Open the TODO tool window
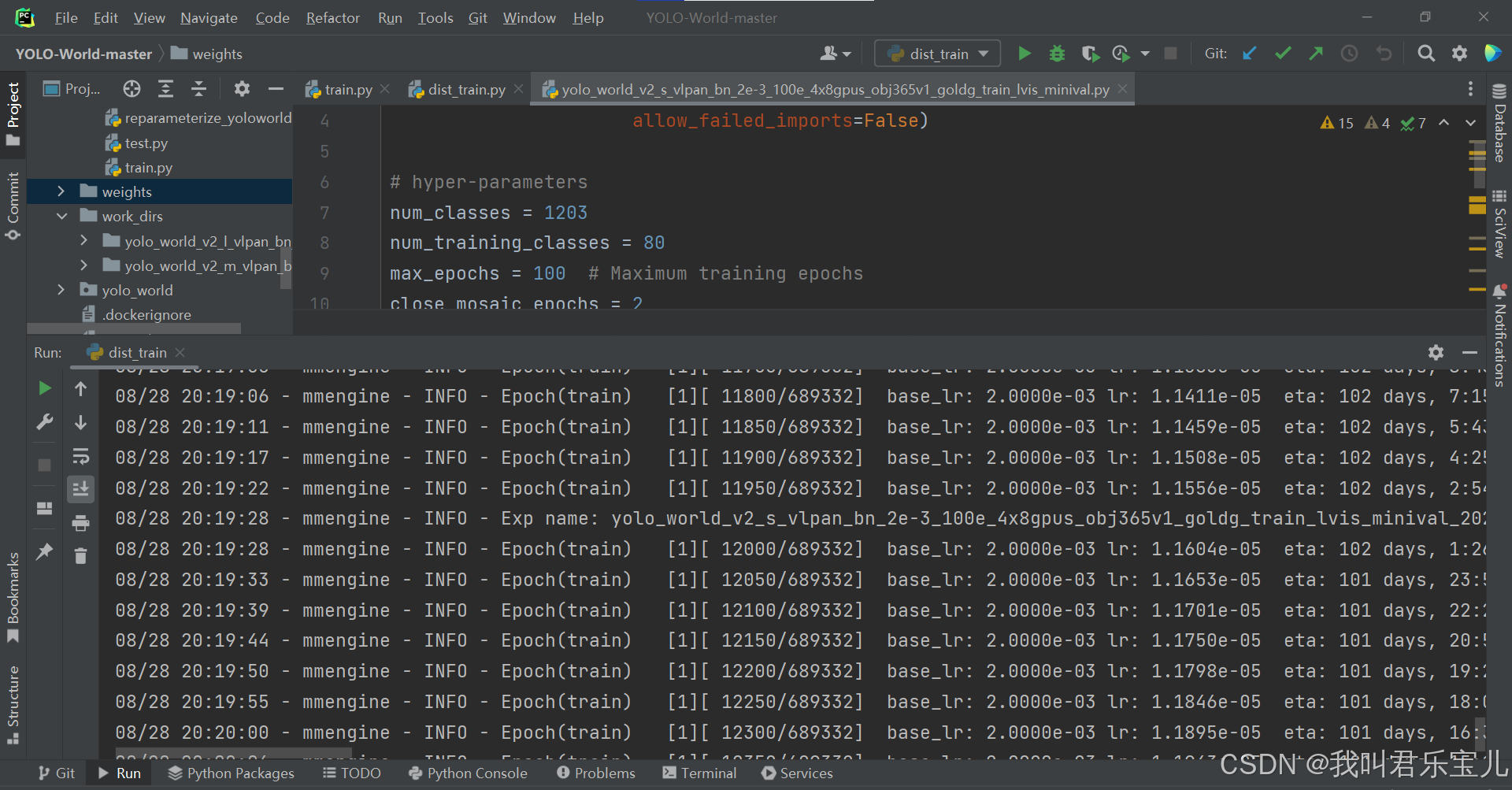Image resolution: width=1512 pixels, height=790 pixels. 352,773
